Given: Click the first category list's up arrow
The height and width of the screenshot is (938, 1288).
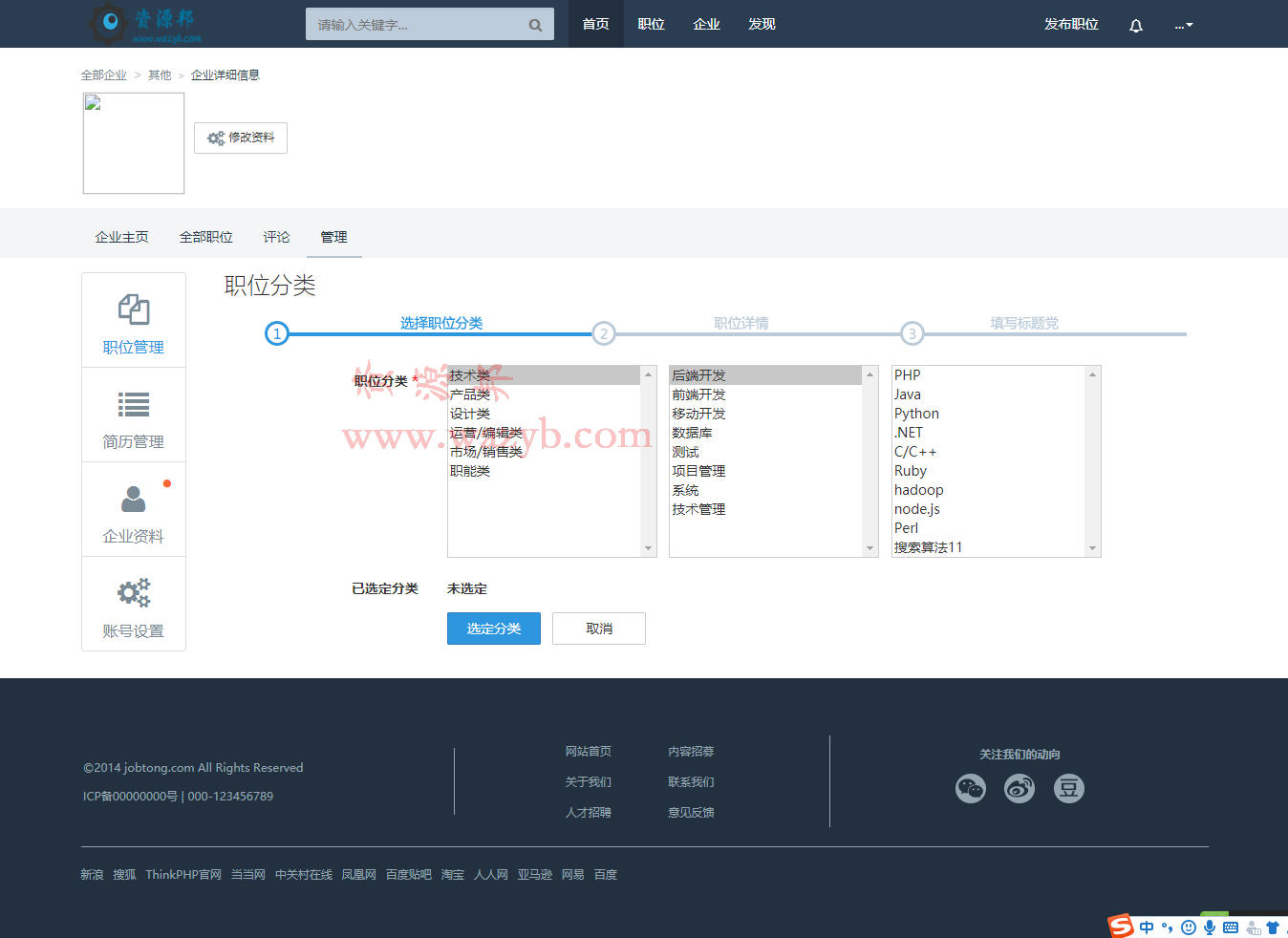Looking at the screenshot, I should pyautogui.click(x=649, y=374).
